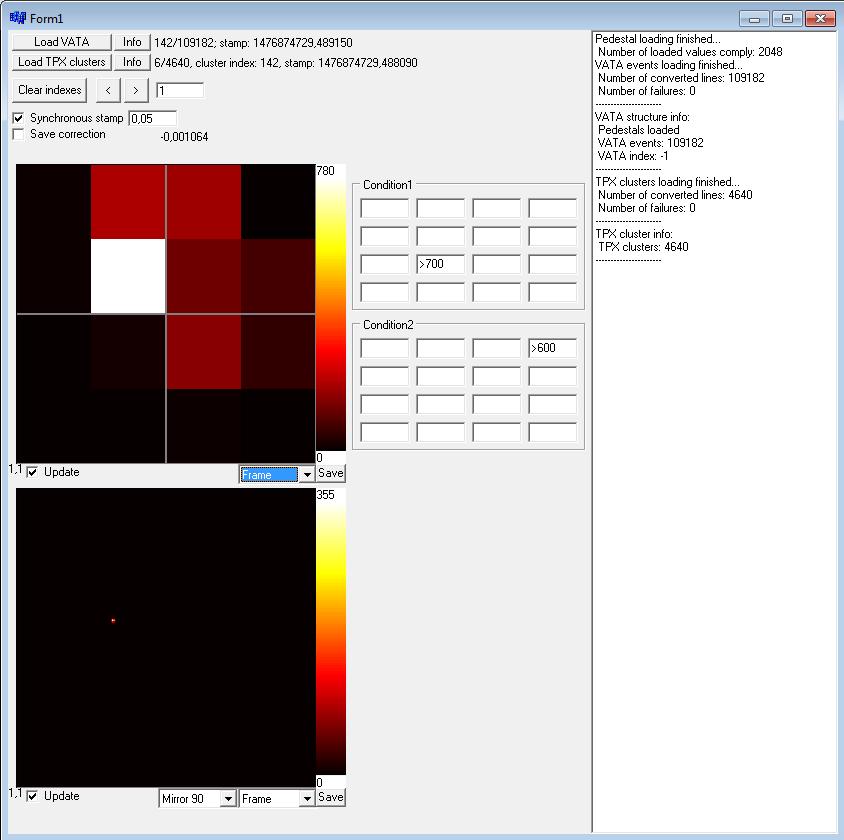Viewport: 844px width, 840px height.
Task: Toggle Update checkbox under the lower image
Action: (x=32, y=796)
